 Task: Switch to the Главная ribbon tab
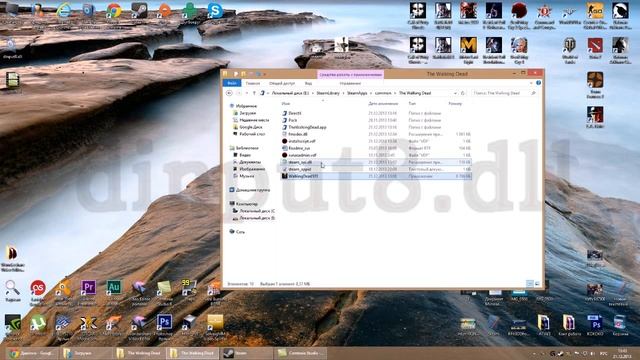[x=253, y=83]
